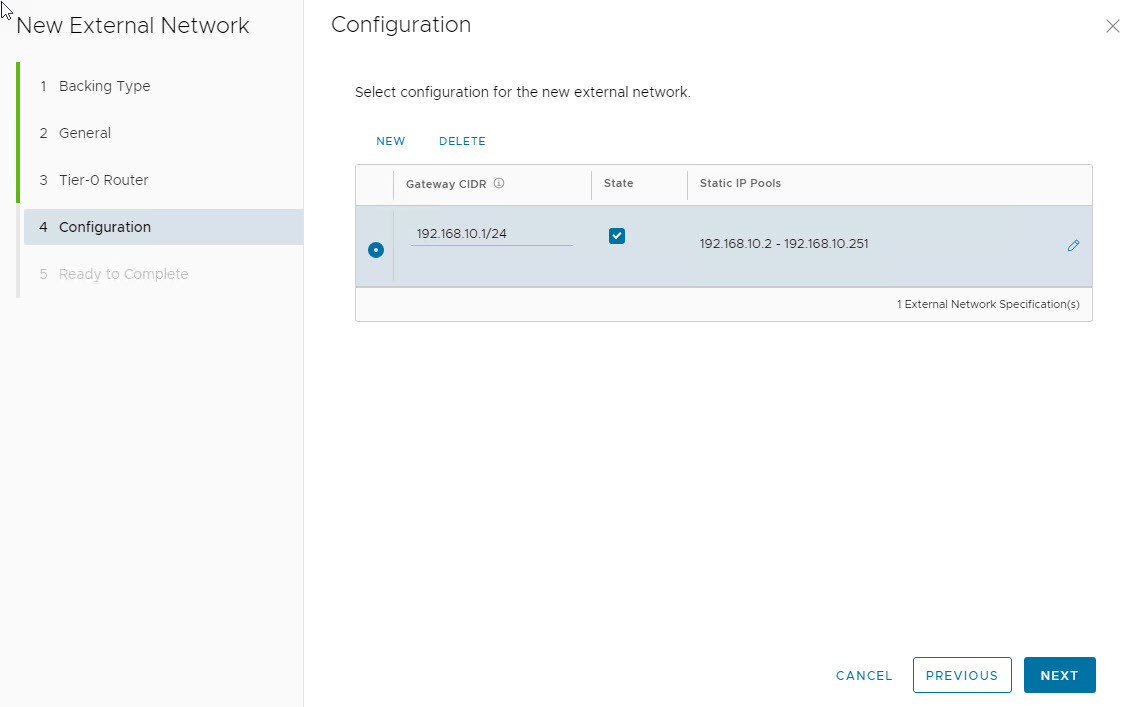Click the State column header
Screen dimensions: 1135x707
pos(618,184)
